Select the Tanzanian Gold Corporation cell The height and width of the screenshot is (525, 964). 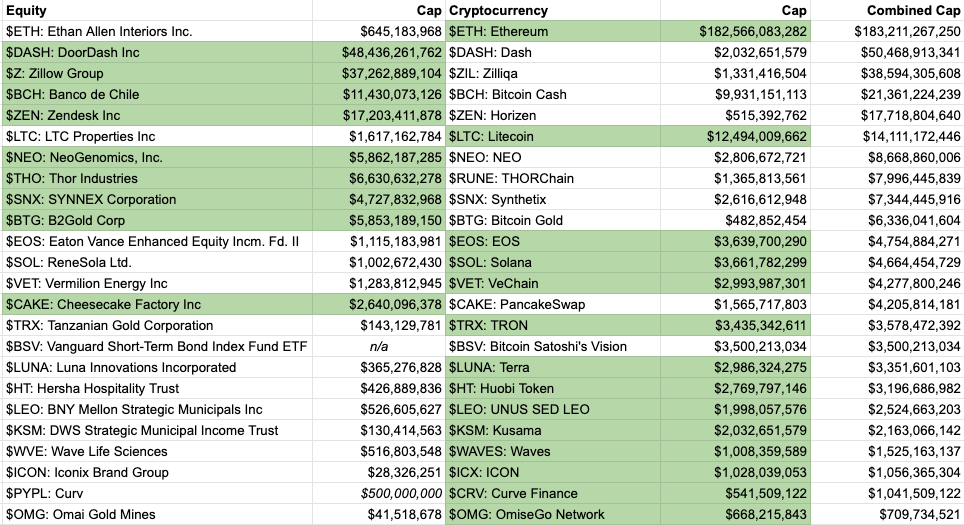click(x=157, y=325)
